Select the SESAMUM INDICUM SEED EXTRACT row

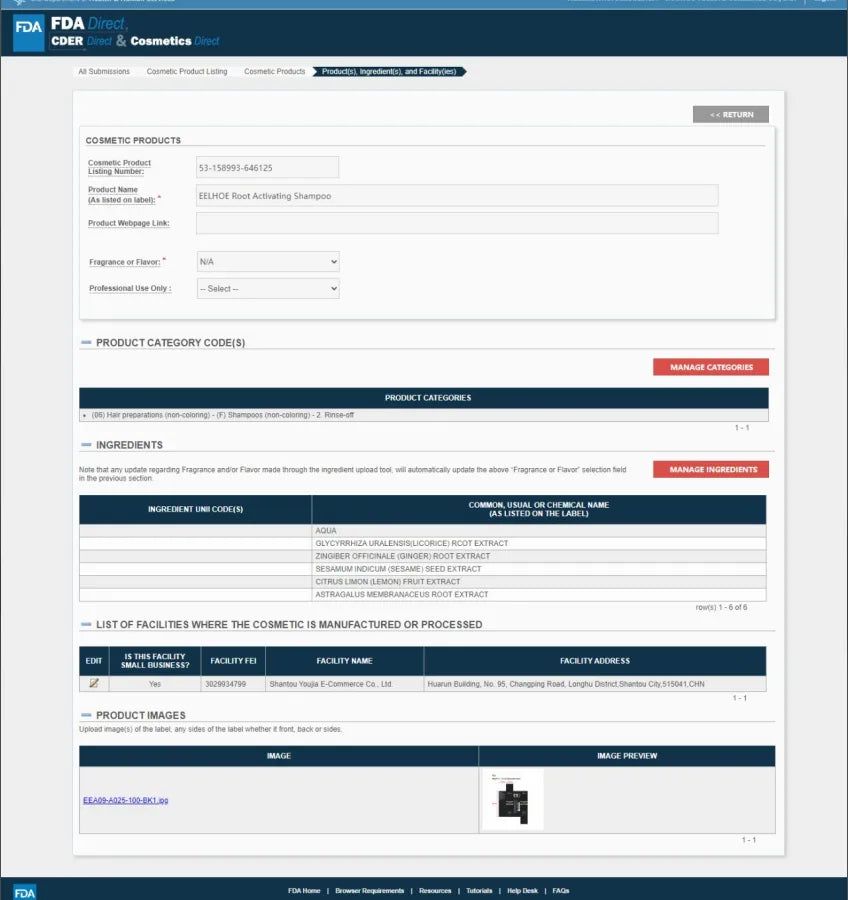pyautogui.click(x=423, y=569)
